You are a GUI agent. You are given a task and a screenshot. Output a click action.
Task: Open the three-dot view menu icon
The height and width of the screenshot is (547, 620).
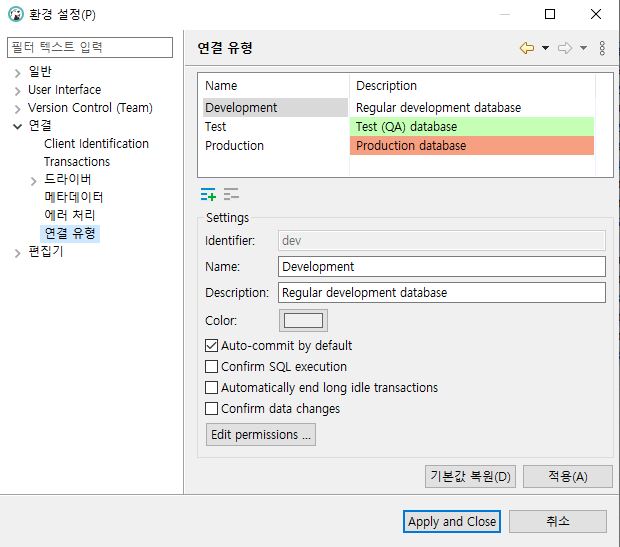click(x=602, y=48)
